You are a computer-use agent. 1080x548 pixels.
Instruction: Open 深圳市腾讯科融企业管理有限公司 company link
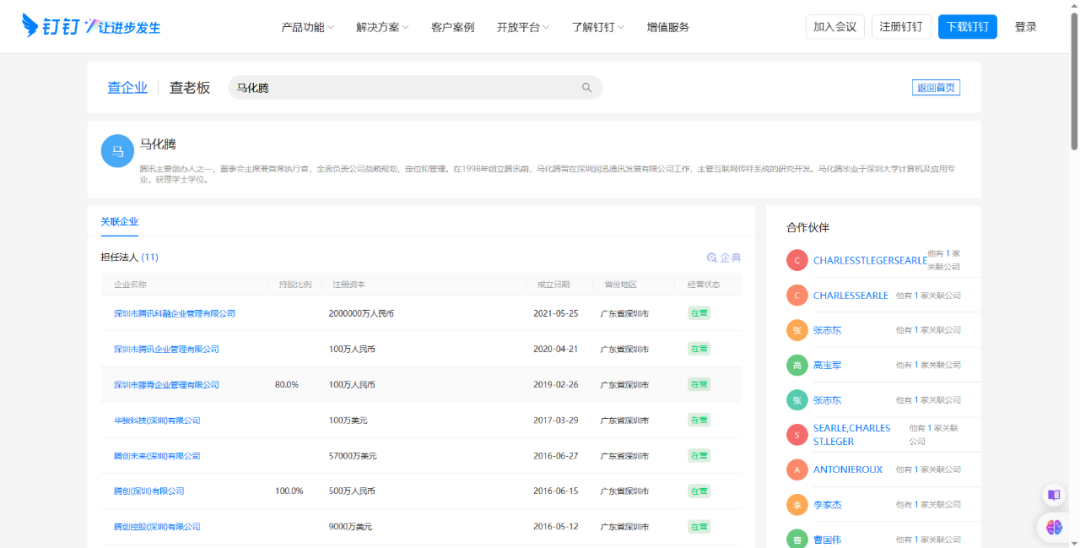(174, 313)
